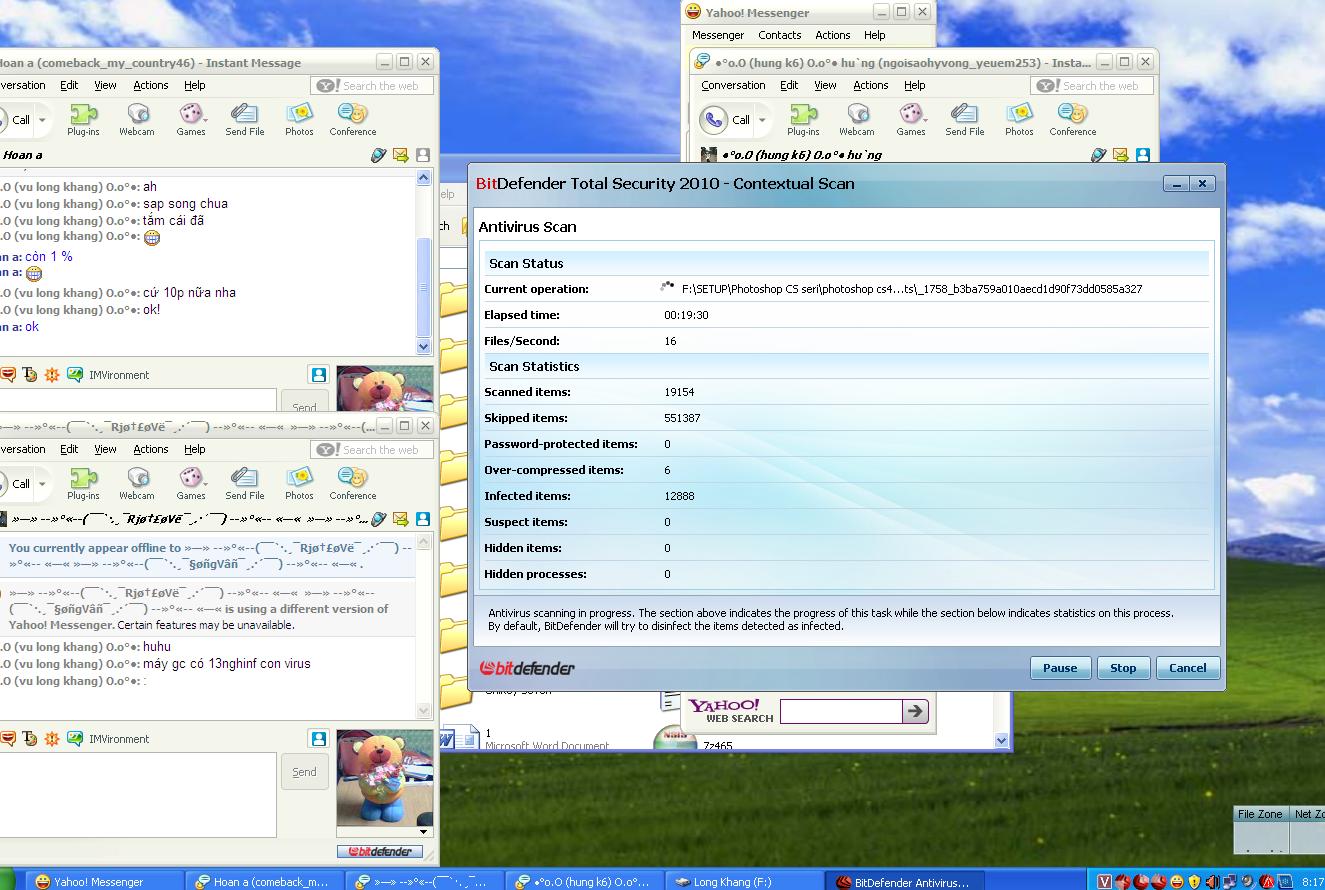Open Plug-ins in the Hoan a chat window
The height and width of the screenshot is (890, 1325).
click(x=83, y=119)
